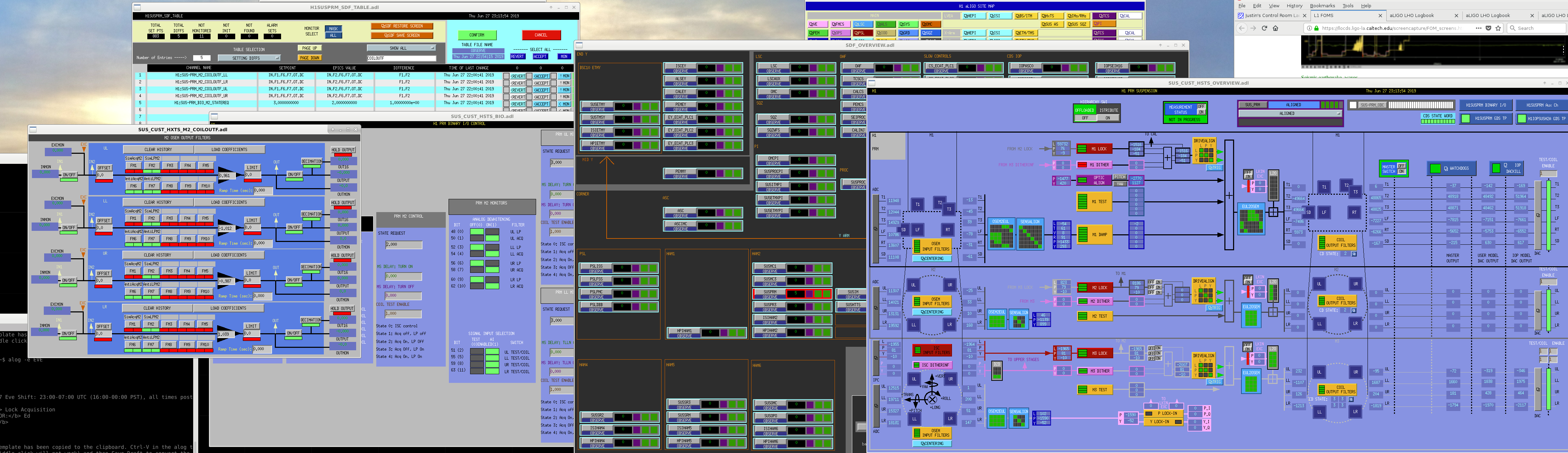Toggle PITCH button beside OPTIC ALIGN
The image size is (1568, 453).
click(x=1119, y=177)
